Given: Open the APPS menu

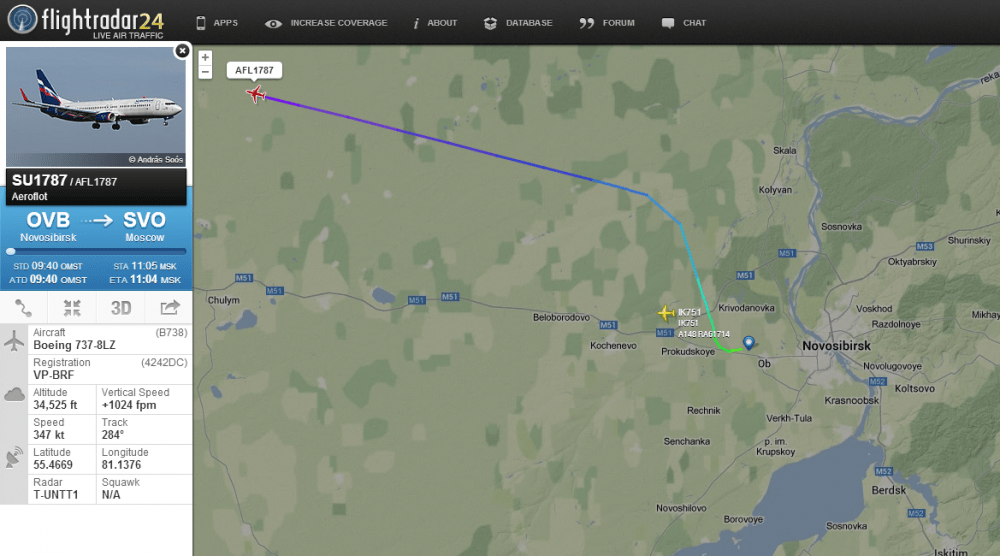Looking at the screenshot, I should coord(217,23).
